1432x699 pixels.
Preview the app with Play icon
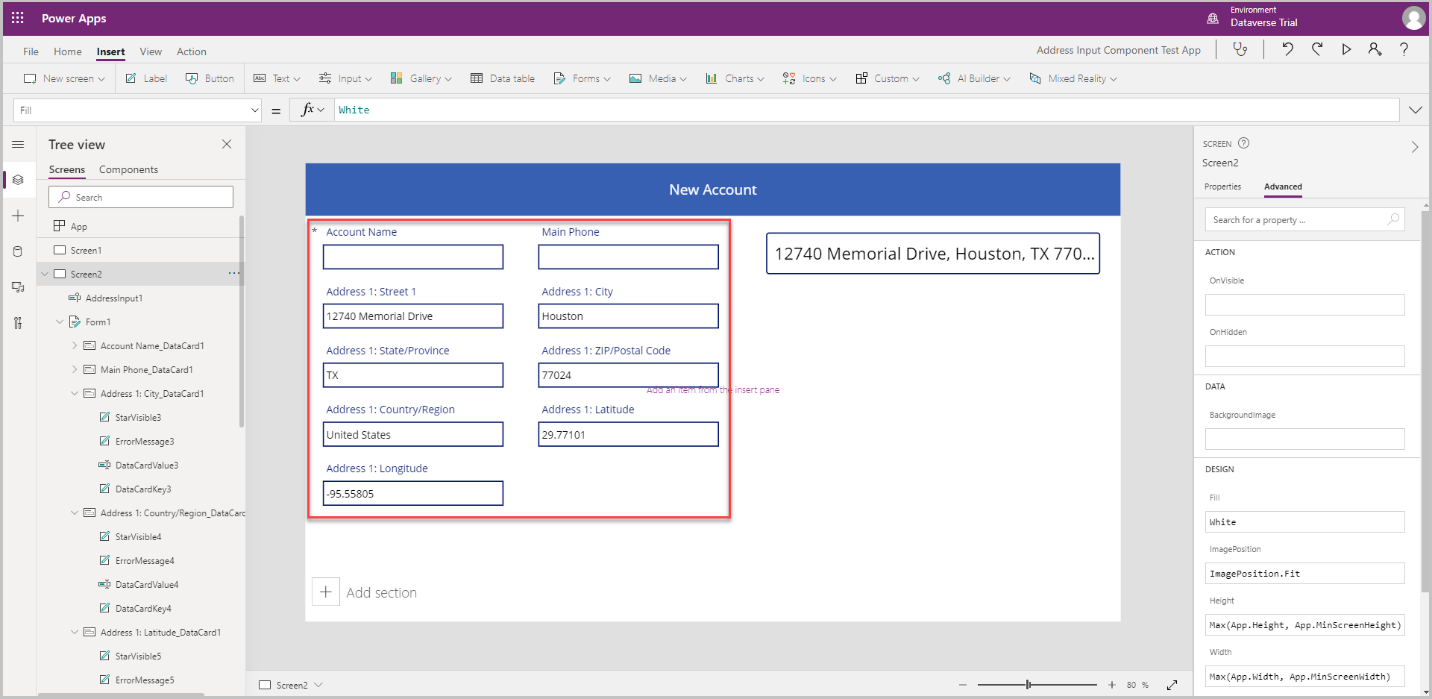(1346, 49)
